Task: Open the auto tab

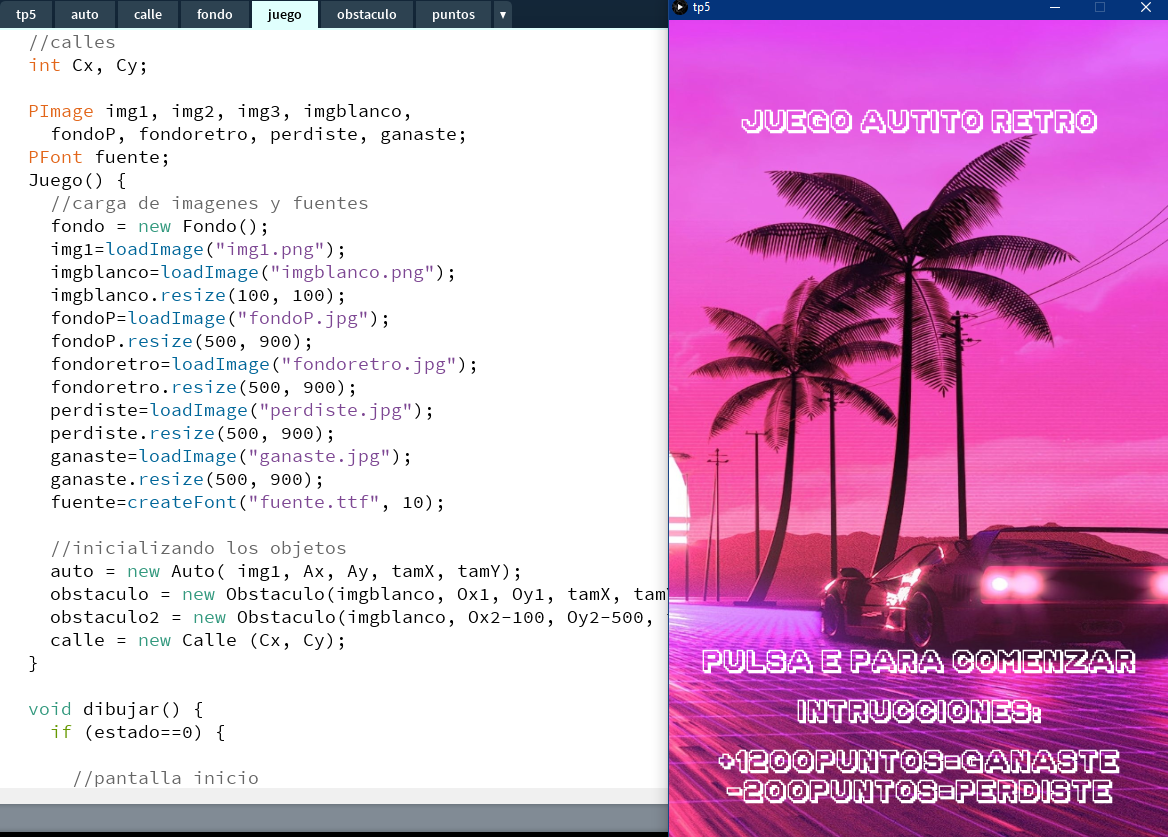Action: (x=85, y=14)
